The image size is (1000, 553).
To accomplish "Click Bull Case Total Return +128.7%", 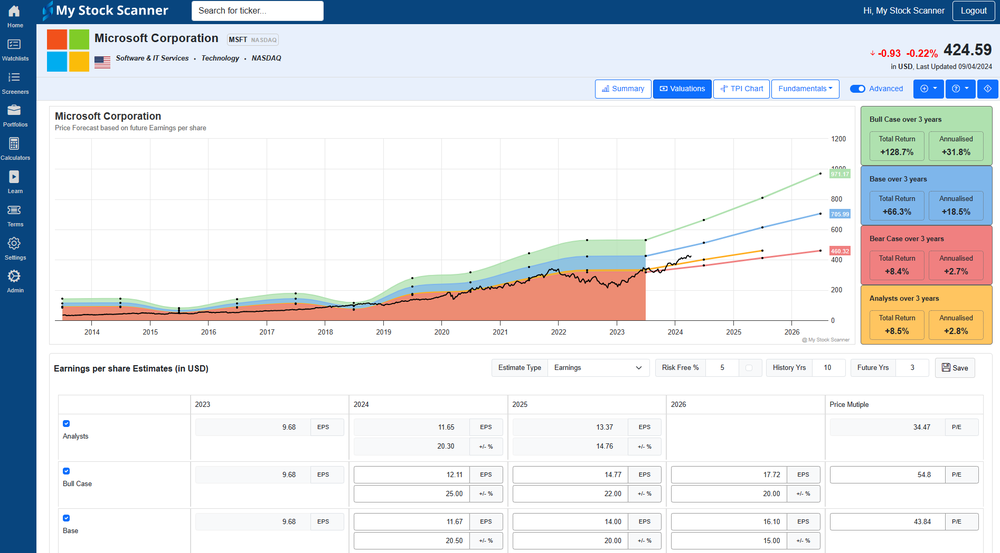I will (897, 146).
